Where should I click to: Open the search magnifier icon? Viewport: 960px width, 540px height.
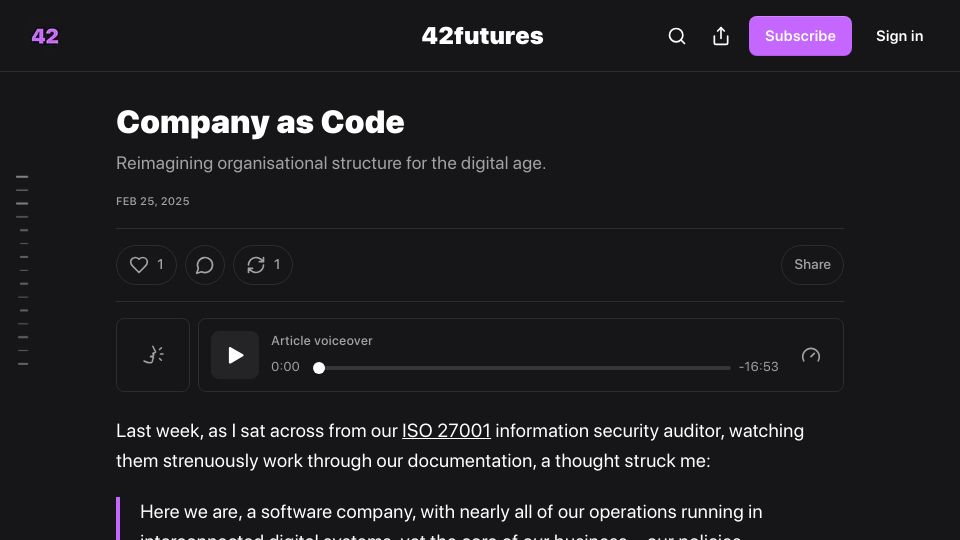(677, 36)
